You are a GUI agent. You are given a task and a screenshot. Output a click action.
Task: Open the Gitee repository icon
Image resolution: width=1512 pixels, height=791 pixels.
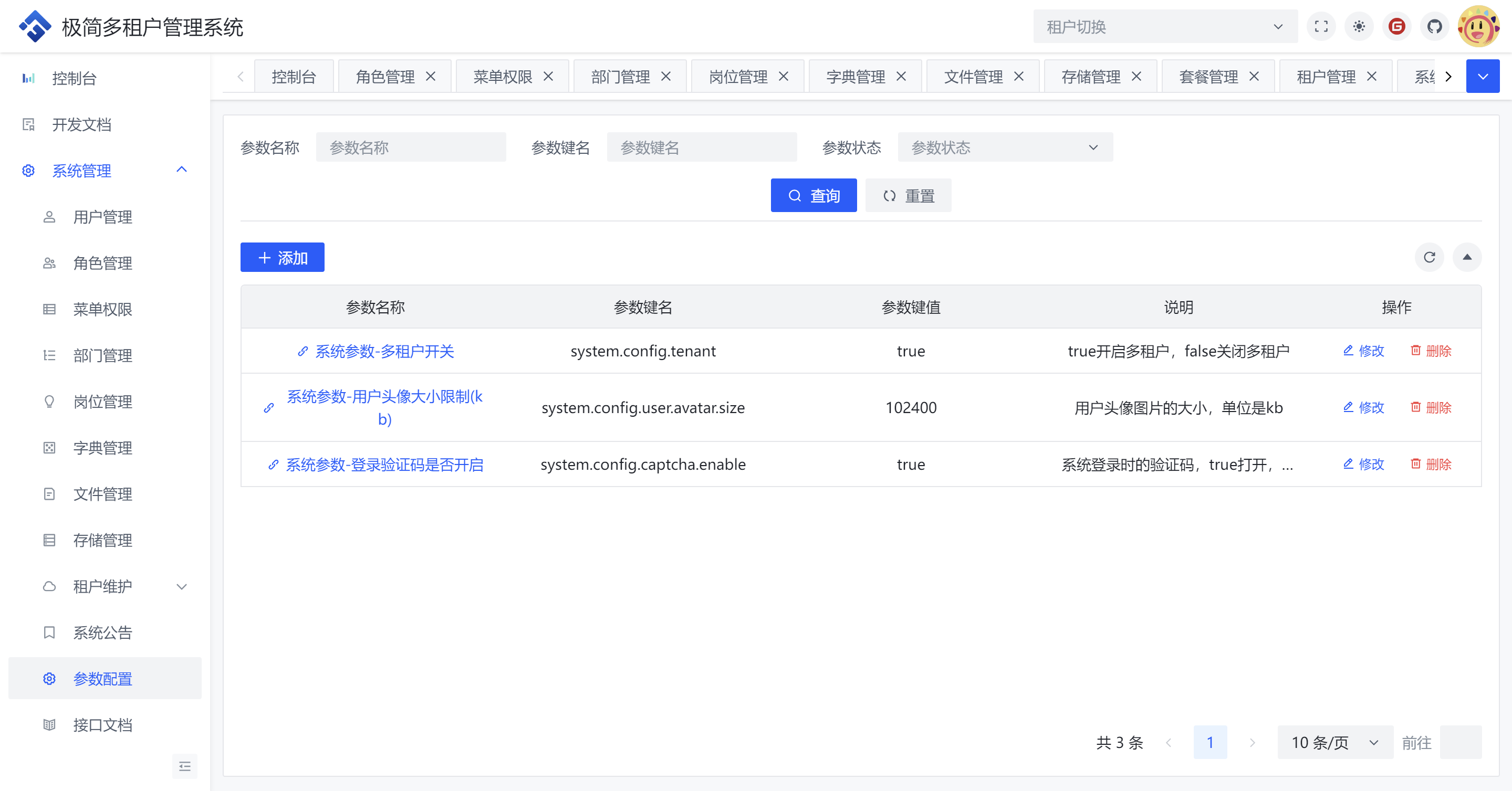pyautogui.click(x=1396, y=26)
